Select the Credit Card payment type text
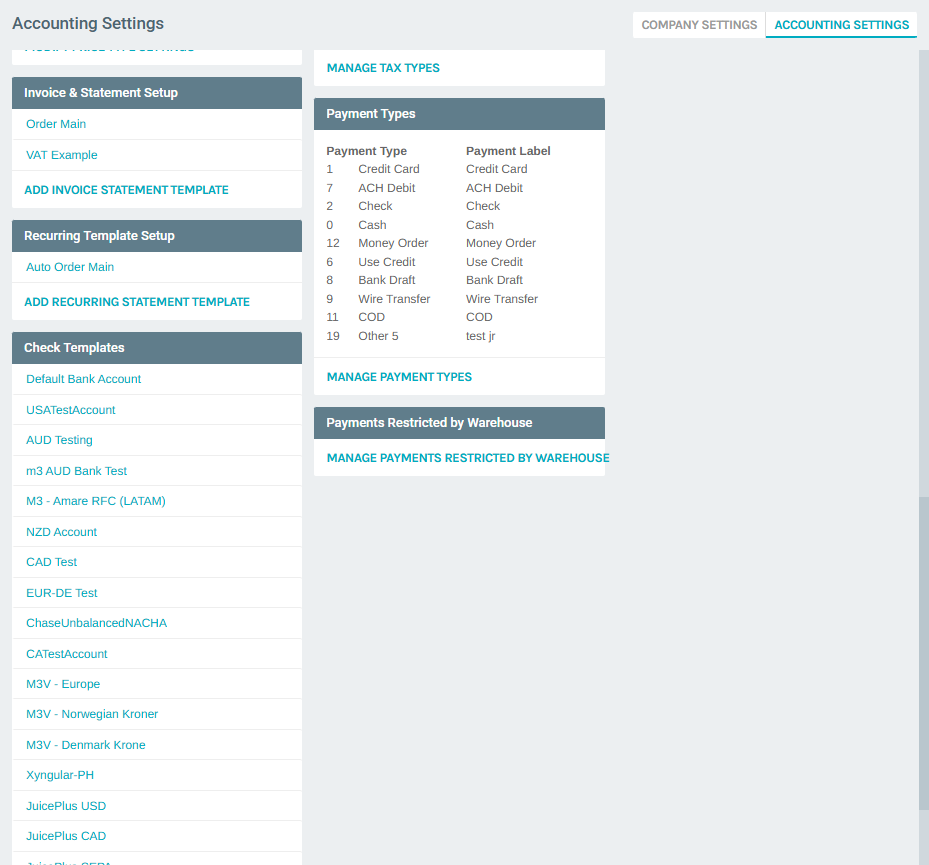 (x=389, y=169)
